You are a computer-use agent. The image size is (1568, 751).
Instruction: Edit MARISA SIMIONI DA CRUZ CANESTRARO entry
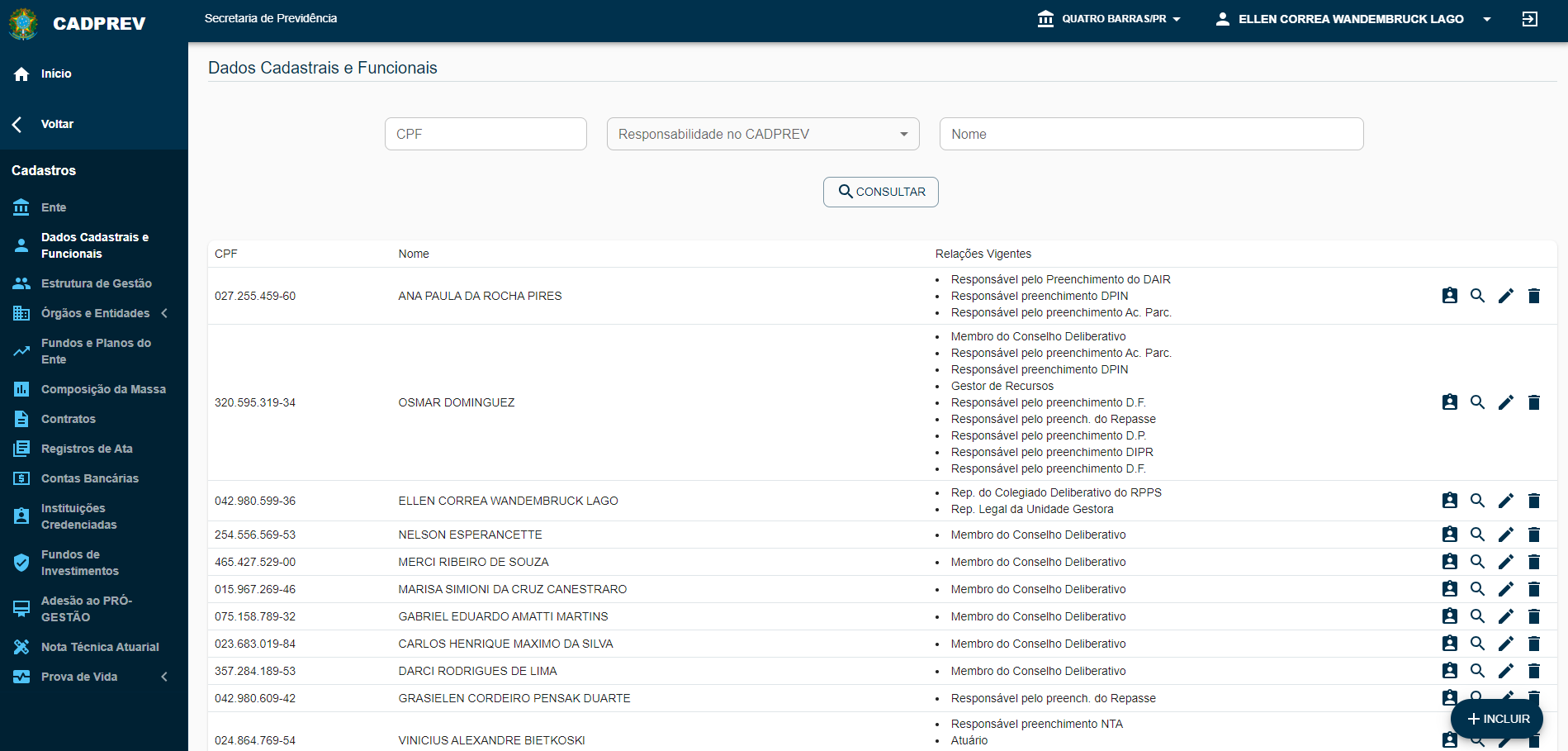[x=1505, y=589]
